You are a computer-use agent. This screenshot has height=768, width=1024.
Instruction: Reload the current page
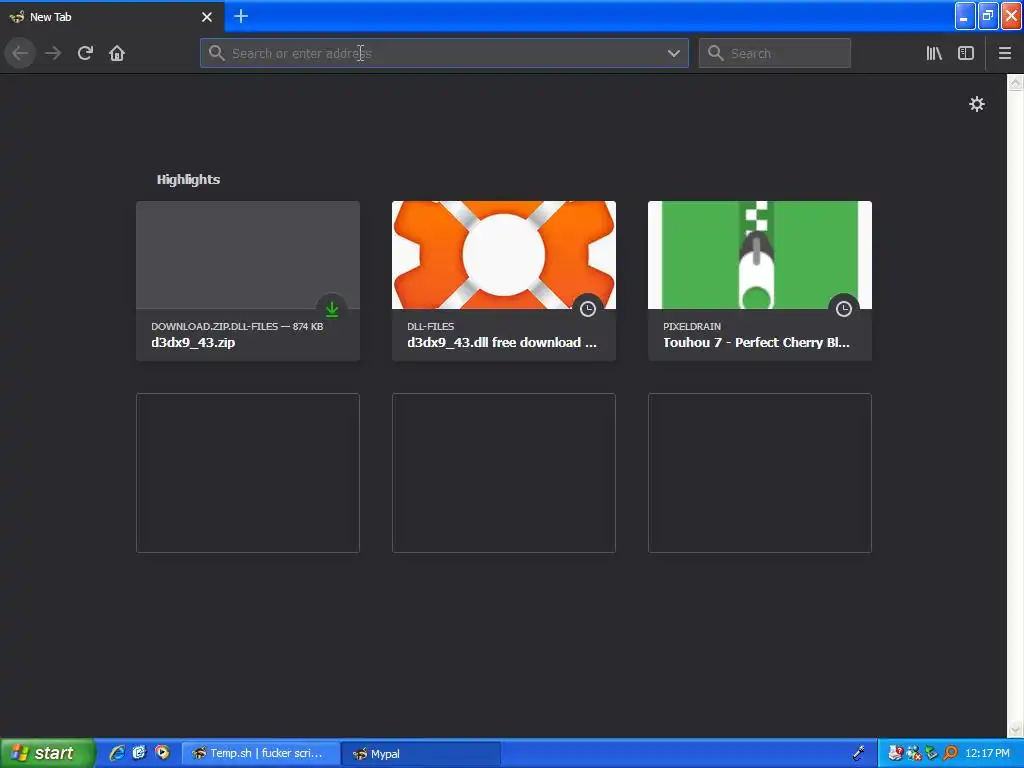click(85, 53)
